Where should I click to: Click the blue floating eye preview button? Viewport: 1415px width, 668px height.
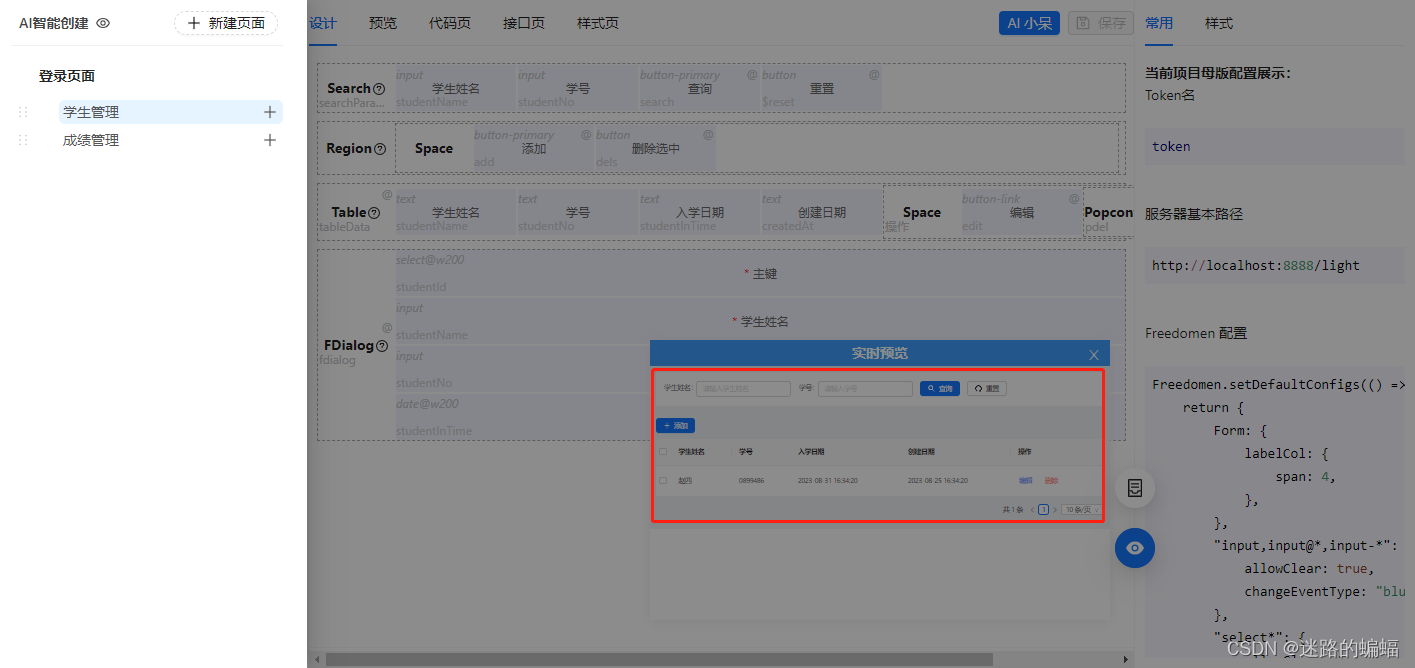[1135, 548]
